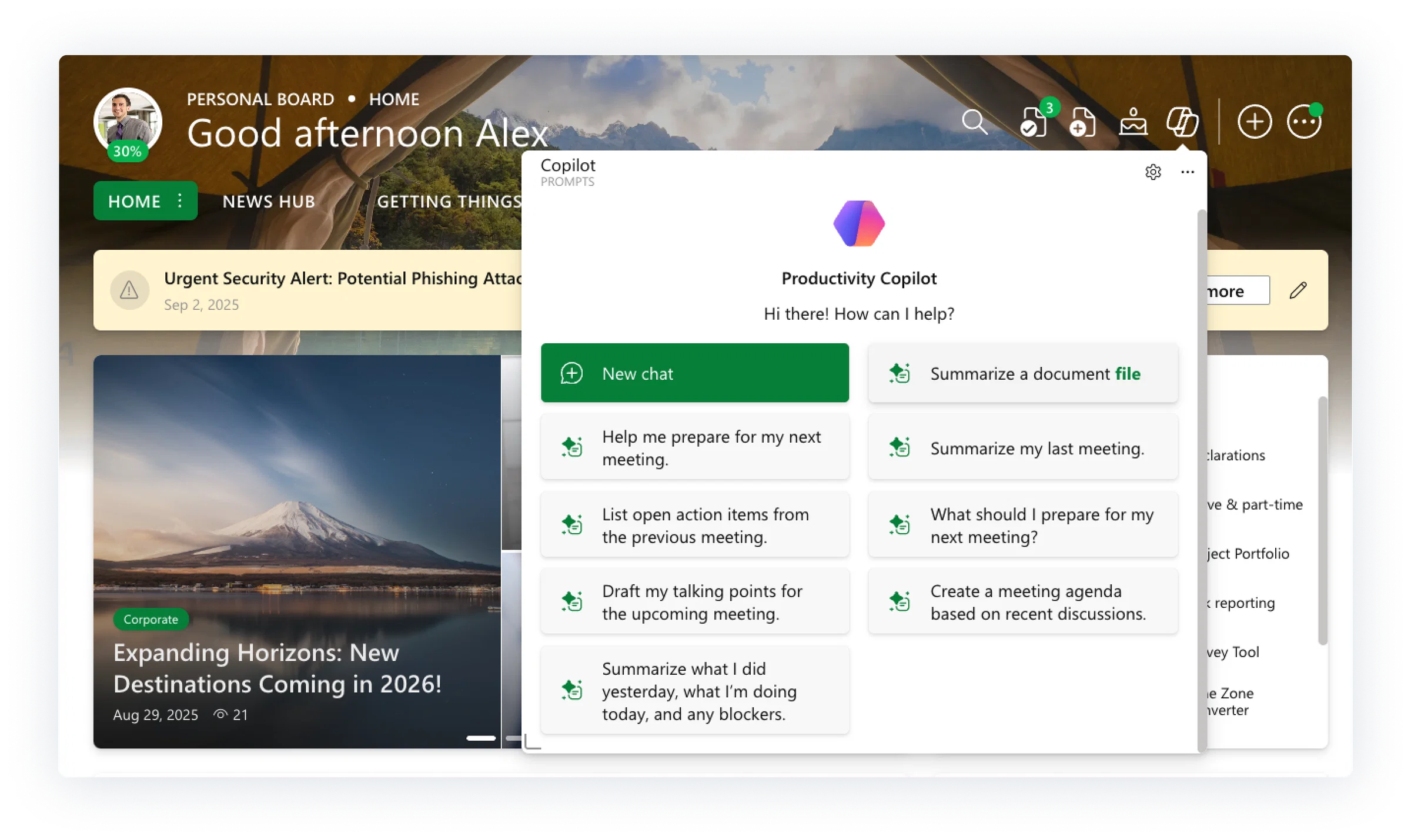Click the PROMPTS subtitle in Copilot panel

[567, 182]
